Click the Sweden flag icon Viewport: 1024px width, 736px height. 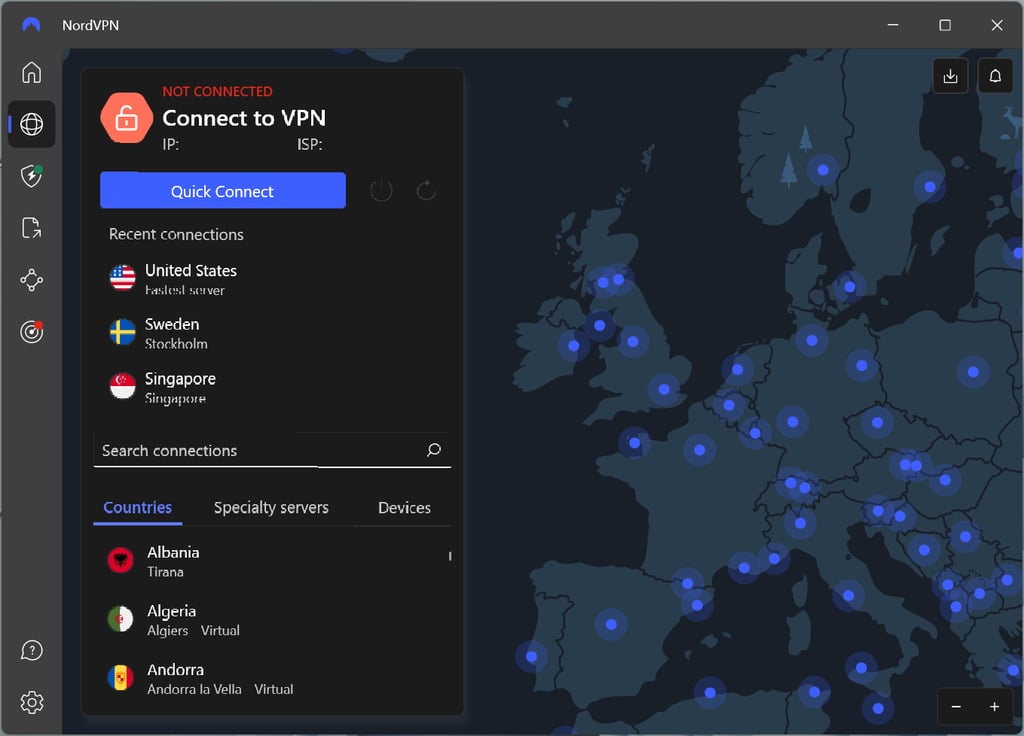[x=122, y=332]
